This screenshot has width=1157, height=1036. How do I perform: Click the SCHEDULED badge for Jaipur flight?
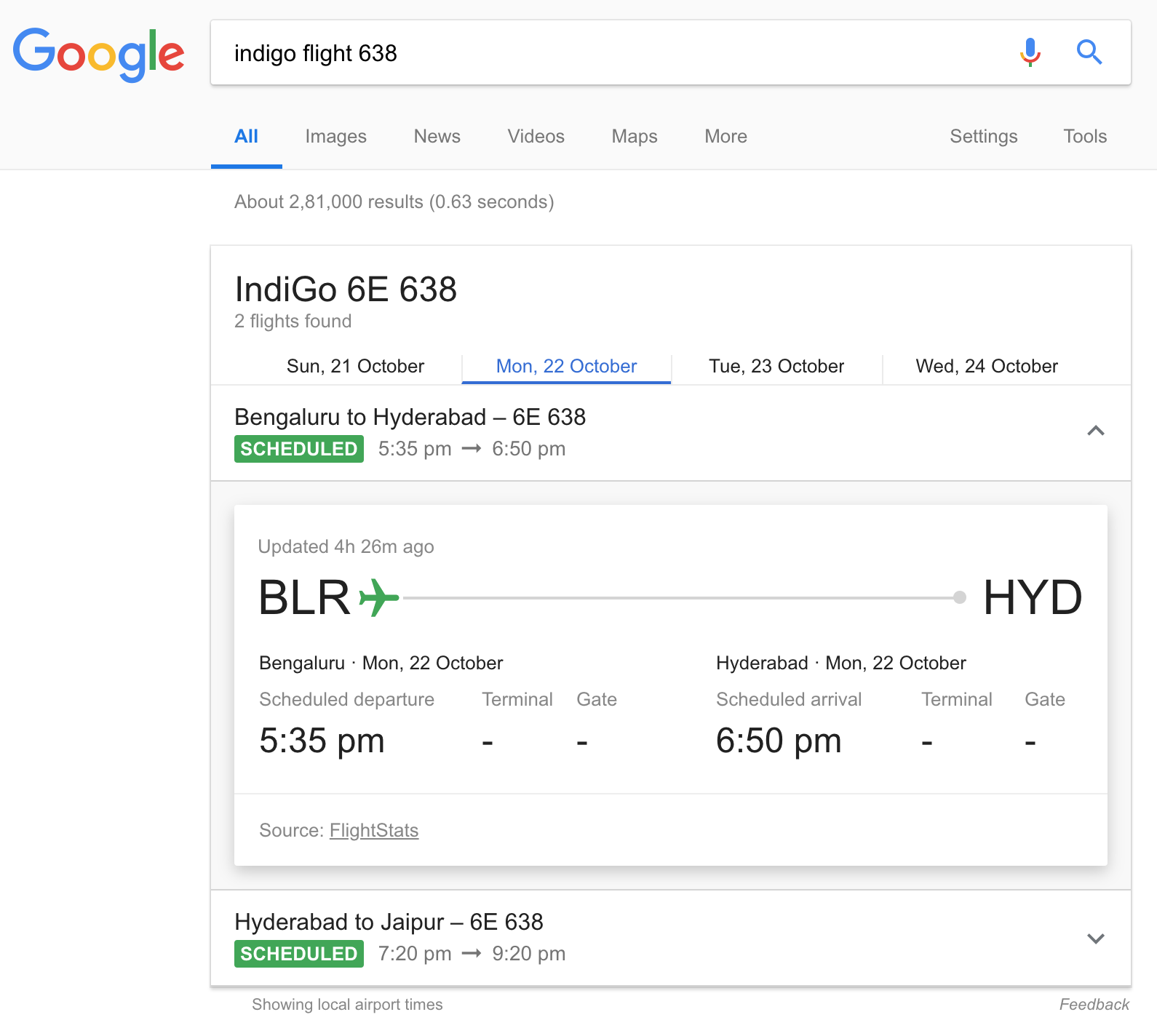[299, 954]
